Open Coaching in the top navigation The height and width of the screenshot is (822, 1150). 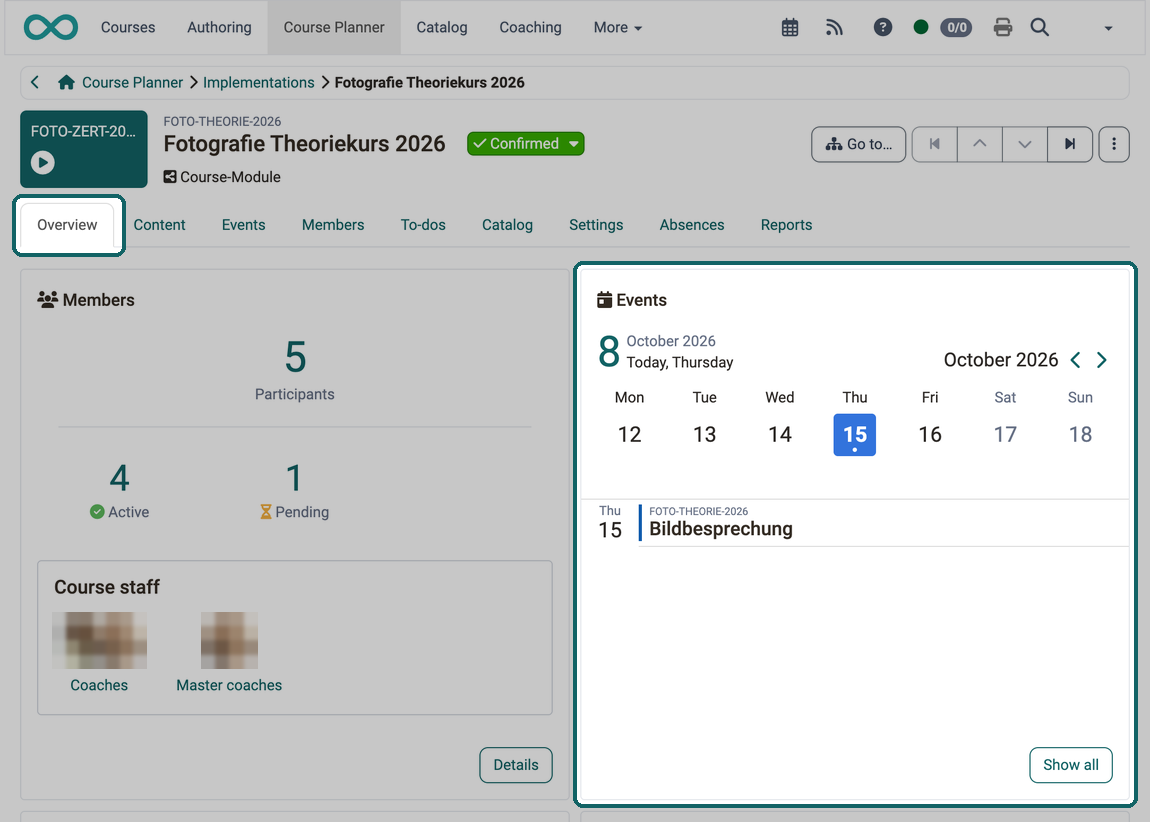point(530,27)
